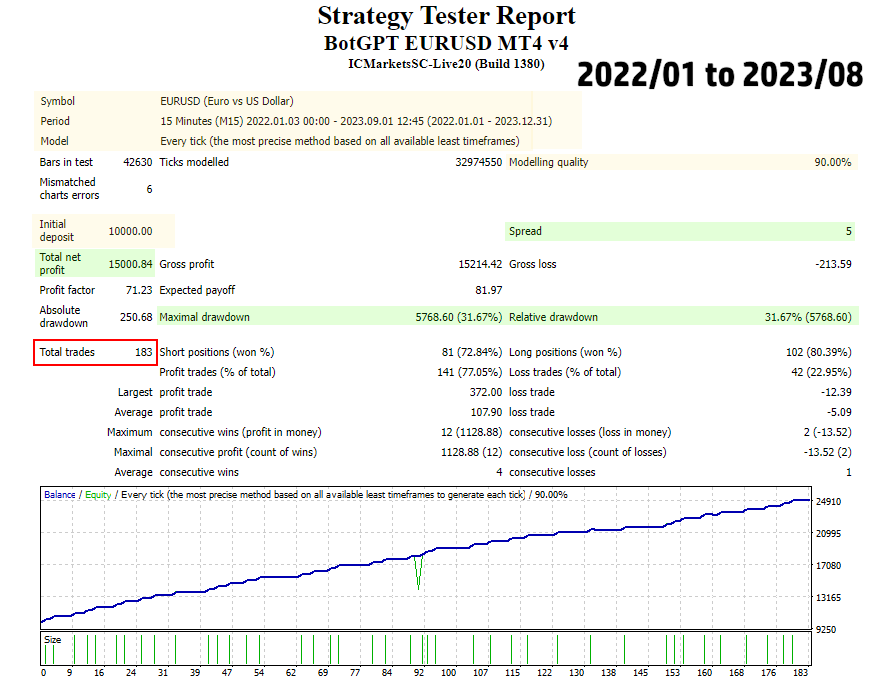Click consecutive loss value -13.52 (2)
The image size is (887, 684).
[828, 452]
